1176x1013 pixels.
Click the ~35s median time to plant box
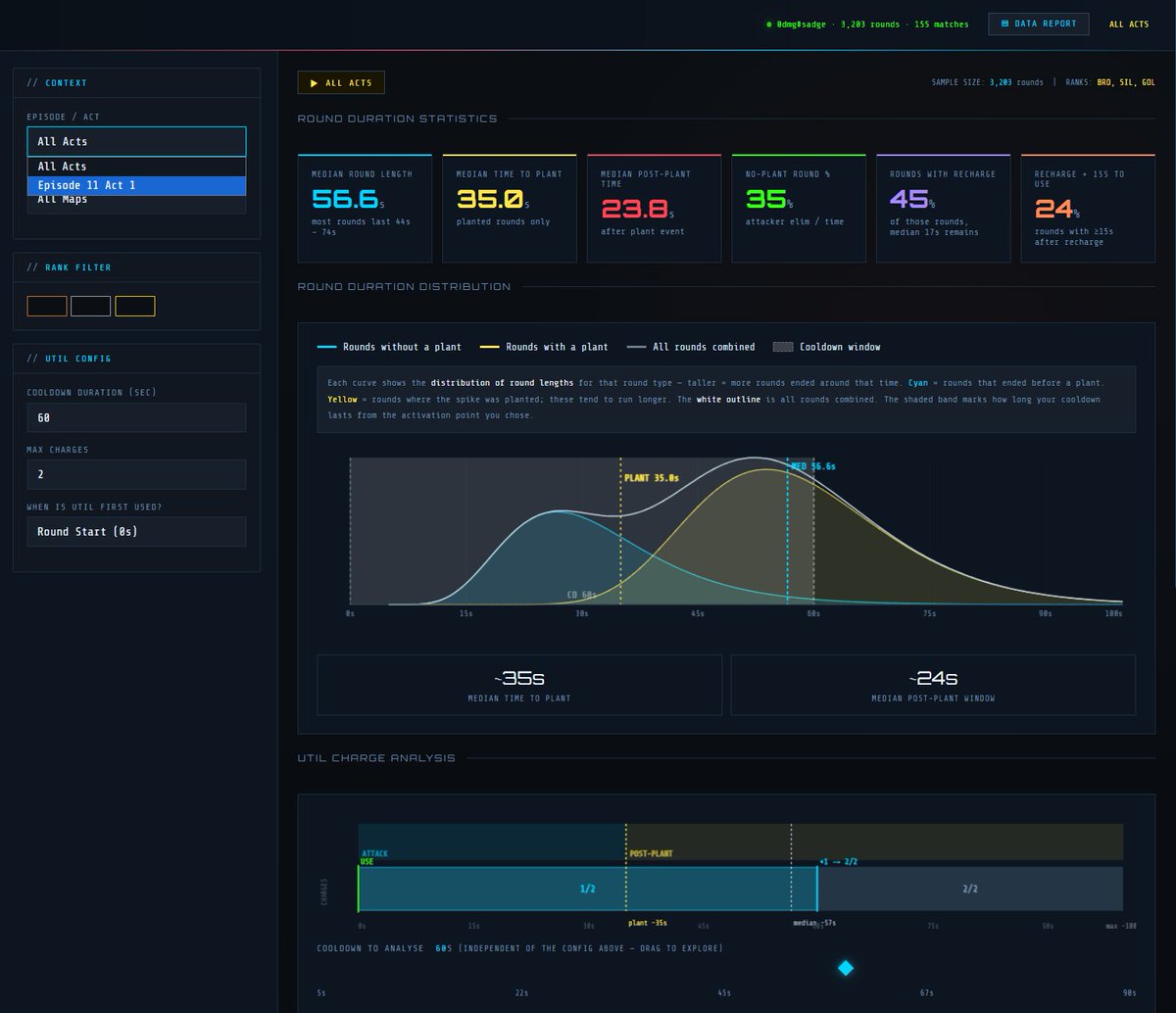coord(519,685)
